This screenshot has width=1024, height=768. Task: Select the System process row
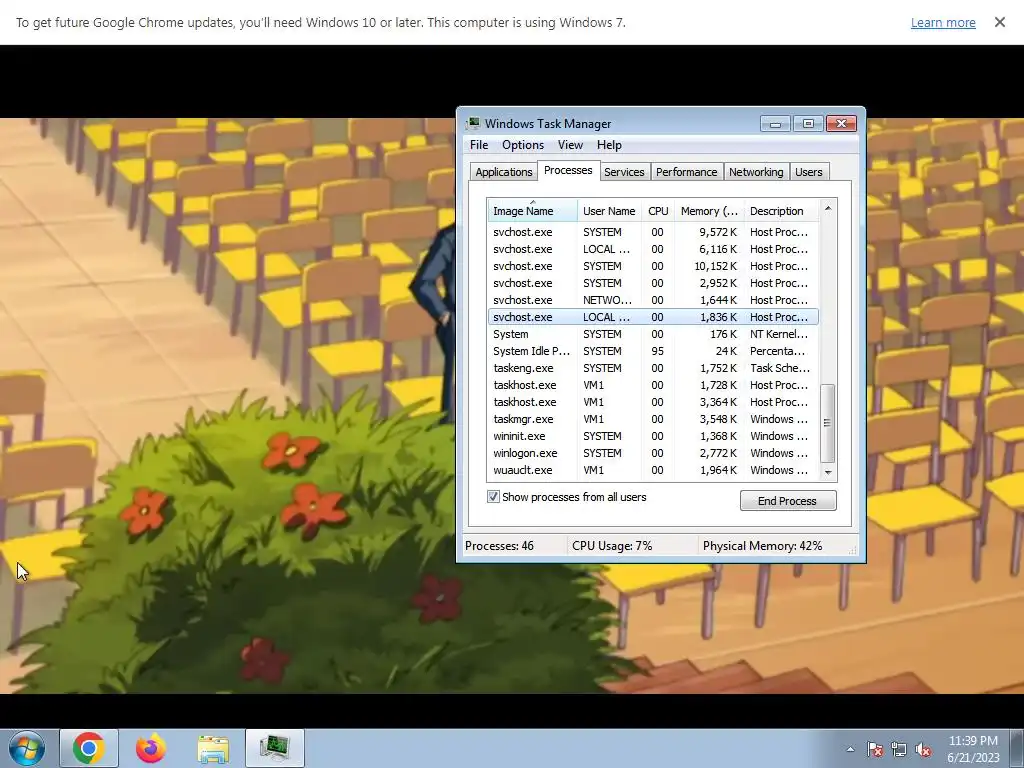(x=653, y=334)
